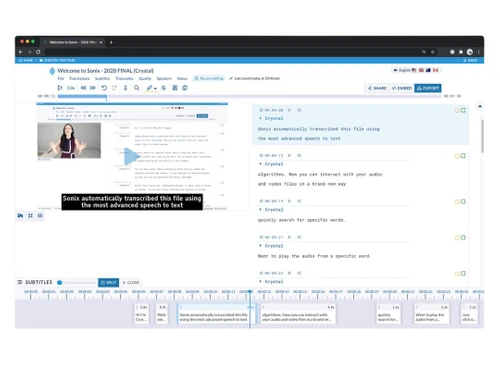The width and height of the screenshot is (500, 375).
Task: Click the Australian flag icon
Action: point(428,70)
